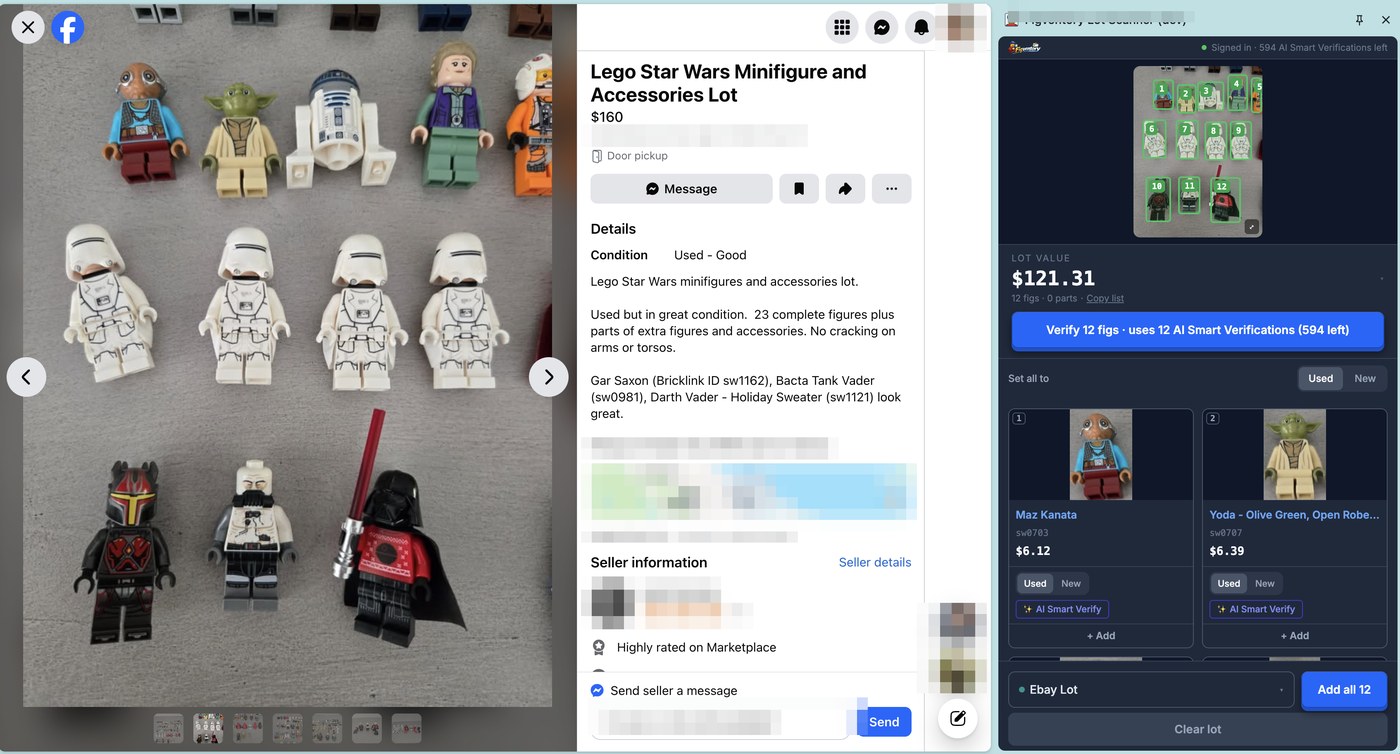
Task: Send the message to seller
Action: [x=884, y=722]
